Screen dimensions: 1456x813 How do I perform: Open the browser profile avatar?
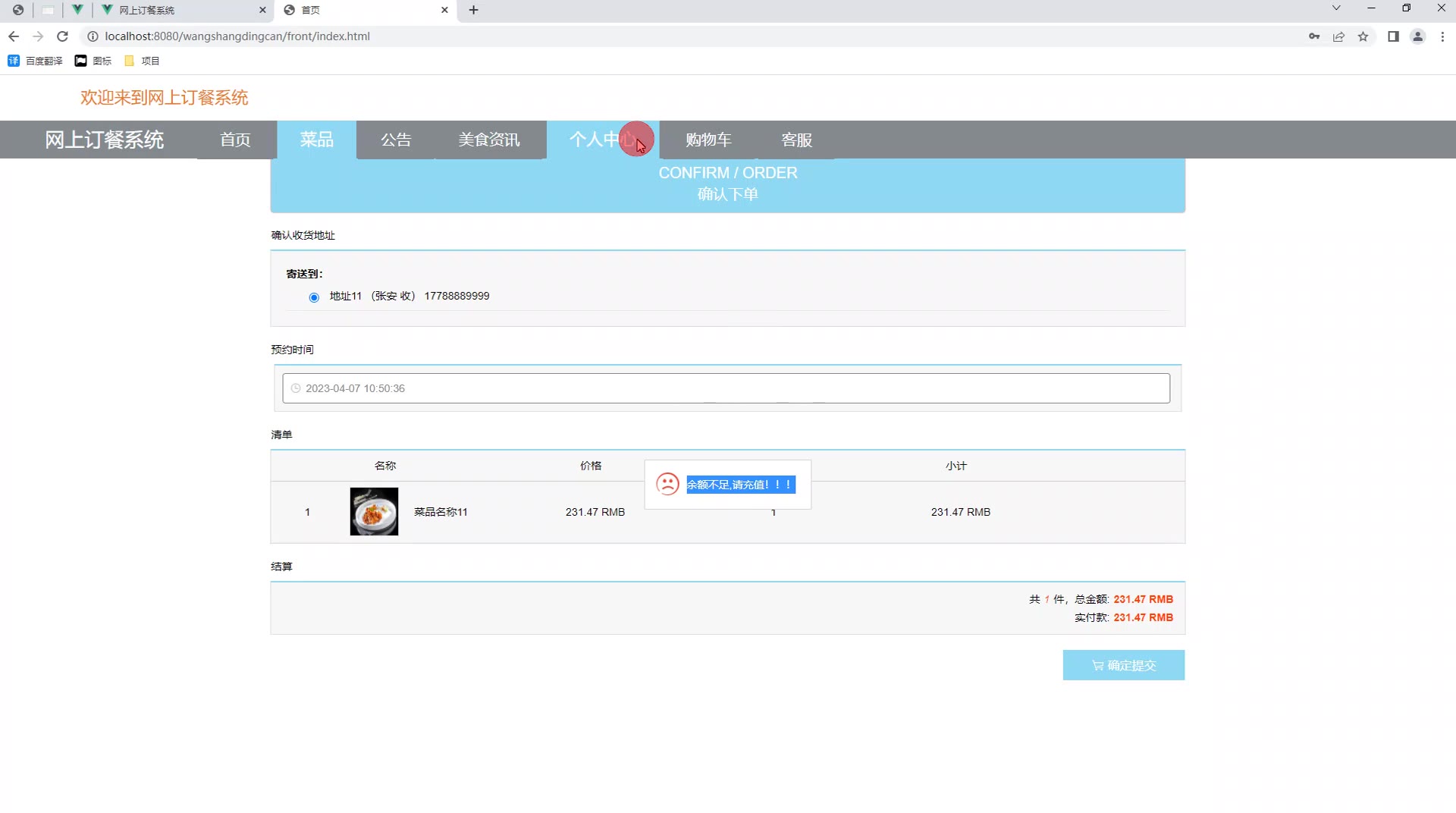(x=1417, y=36)
